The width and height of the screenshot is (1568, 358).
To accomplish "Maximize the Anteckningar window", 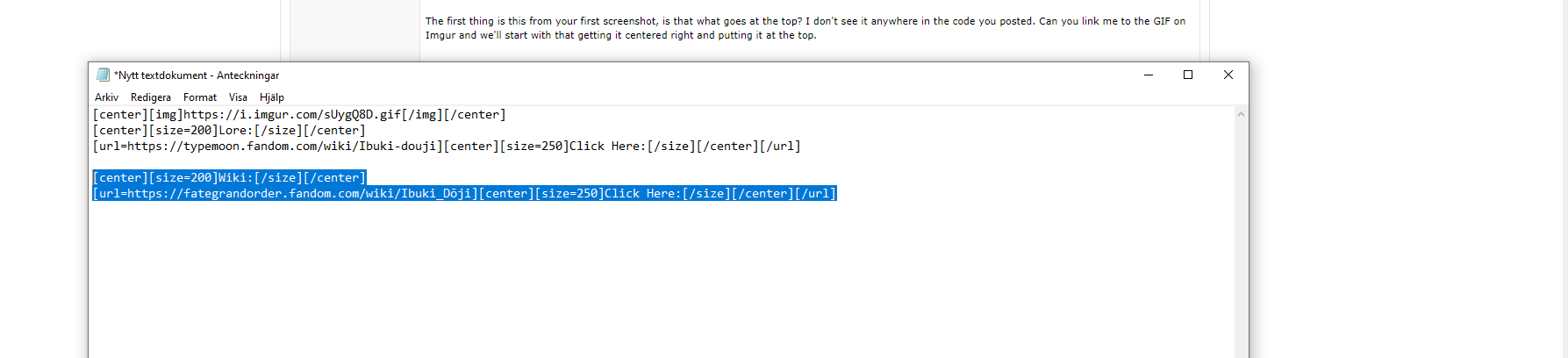I will [1188, 75].
